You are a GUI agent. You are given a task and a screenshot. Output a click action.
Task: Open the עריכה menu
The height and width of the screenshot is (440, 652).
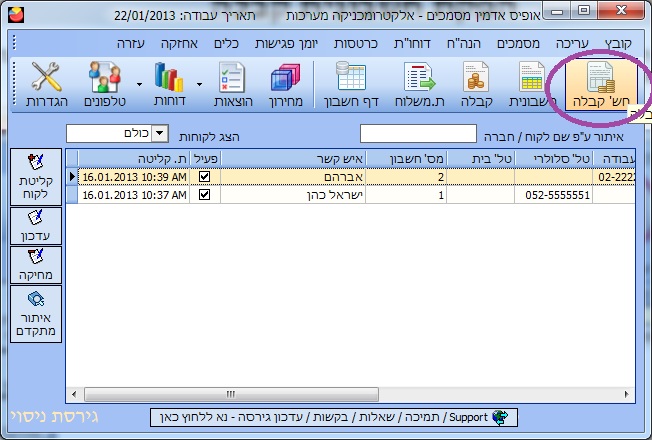(572, 43)
